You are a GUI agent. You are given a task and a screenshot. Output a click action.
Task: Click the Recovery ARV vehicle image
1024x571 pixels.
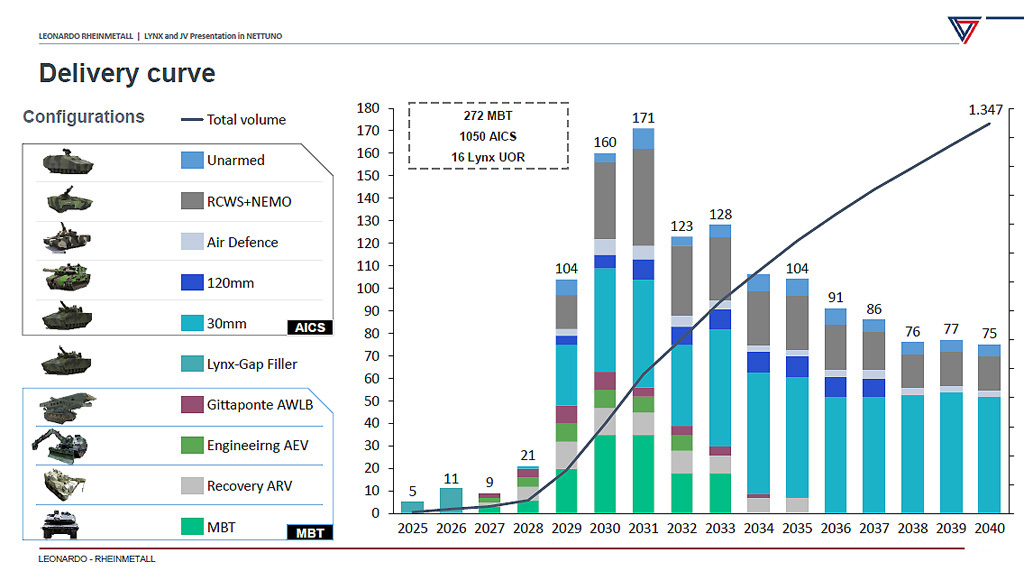[x=68, y=486]
